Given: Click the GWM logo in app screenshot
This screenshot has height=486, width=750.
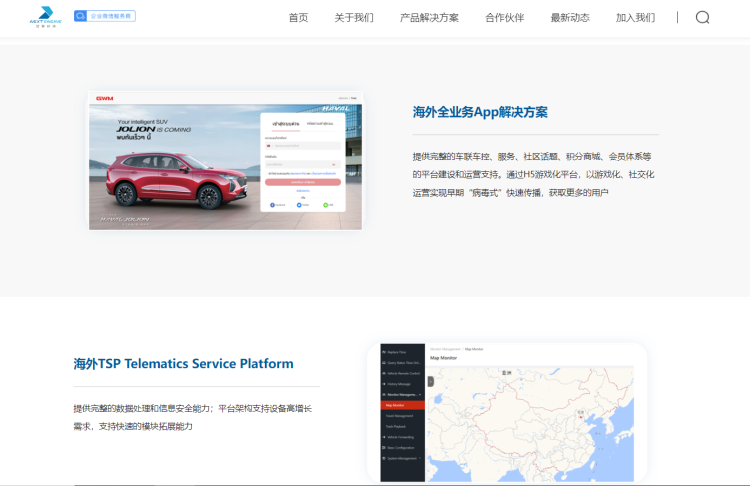Looking at the screenshot, I should point(103,98).
